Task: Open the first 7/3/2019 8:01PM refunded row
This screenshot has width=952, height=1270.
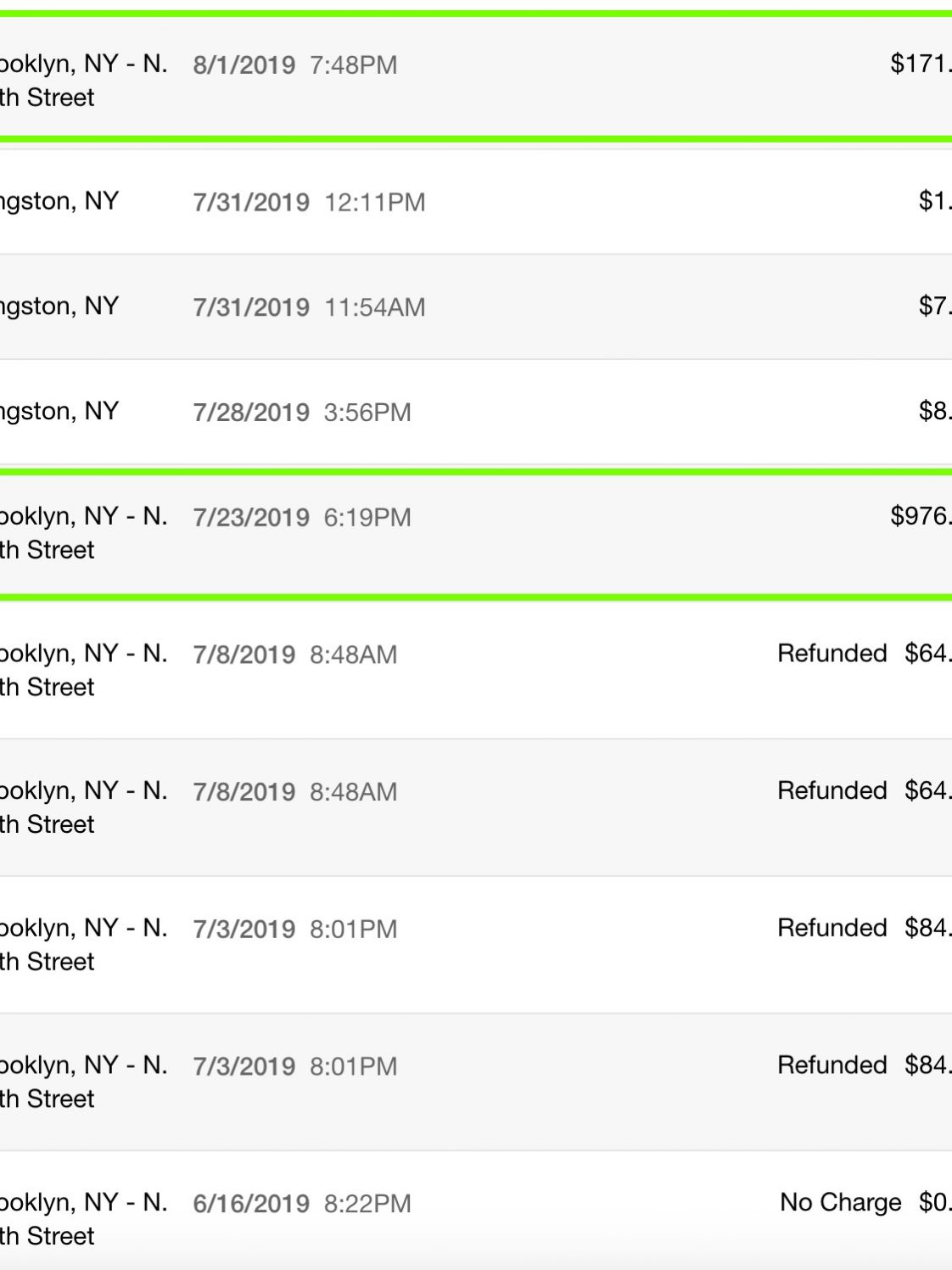Action: coord(476,945)
